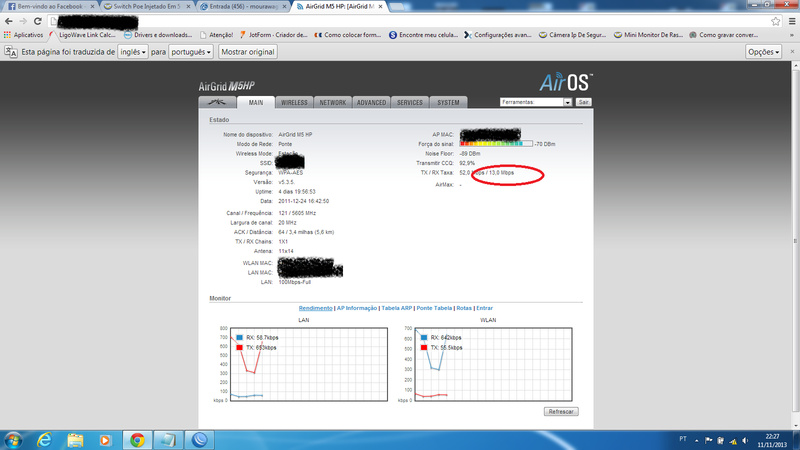Screen dimensions: 800x450
Task: Click the LAN RX 58.7kbps legend
Action: pyautogui.click(x=257, y=338)
